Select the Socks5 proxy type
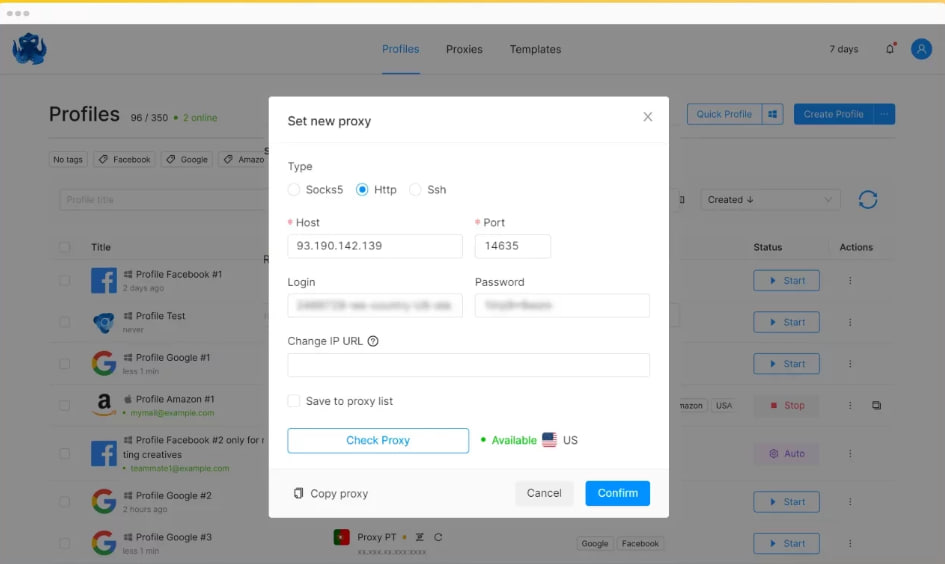 click(294, 190)
